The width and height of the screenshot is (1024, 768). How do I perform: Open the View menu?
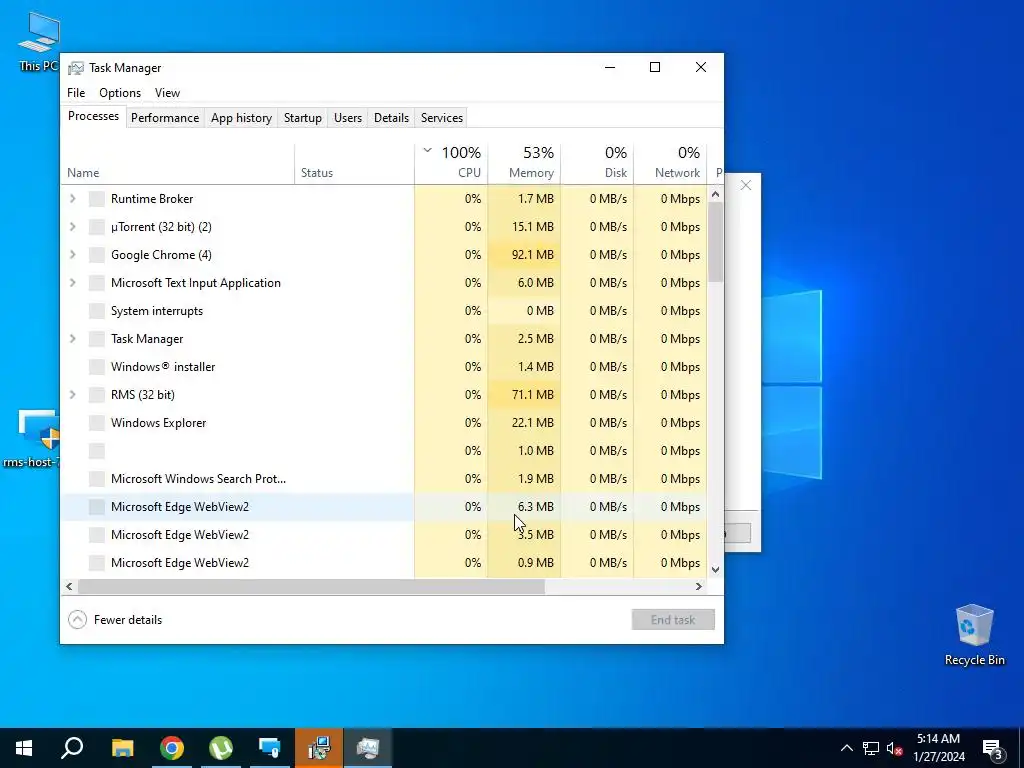pyautogui.click(x=167, y=93)
